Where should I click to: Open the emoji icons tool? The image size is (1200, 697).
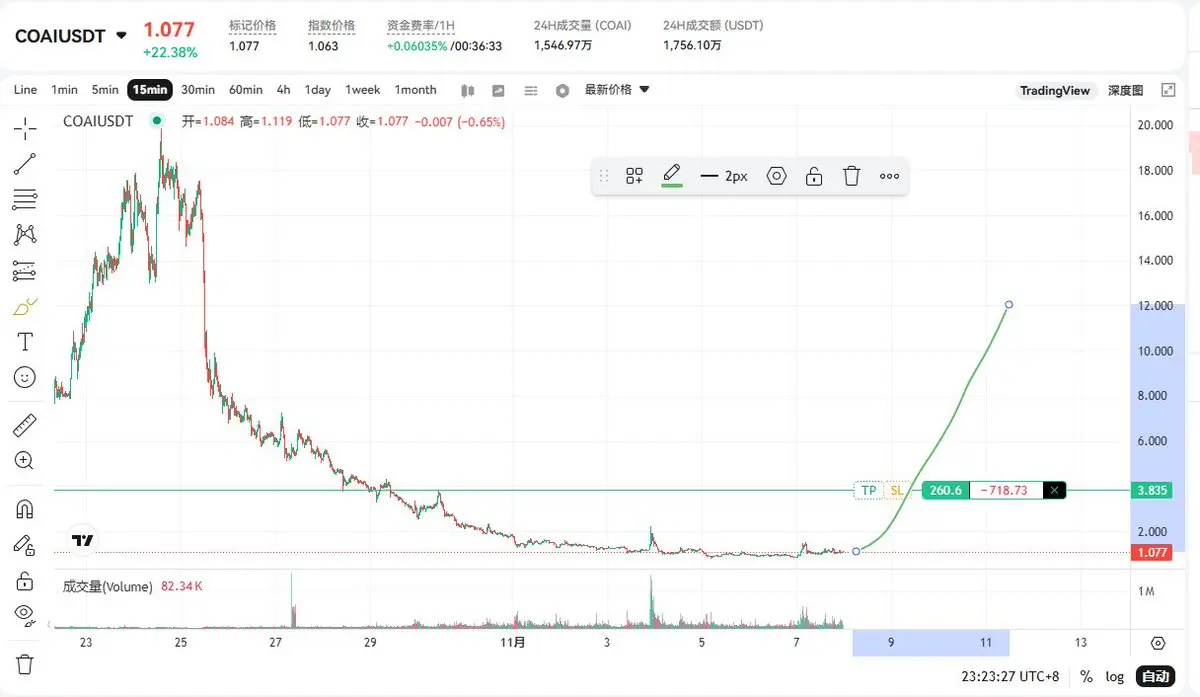[25, 378]
